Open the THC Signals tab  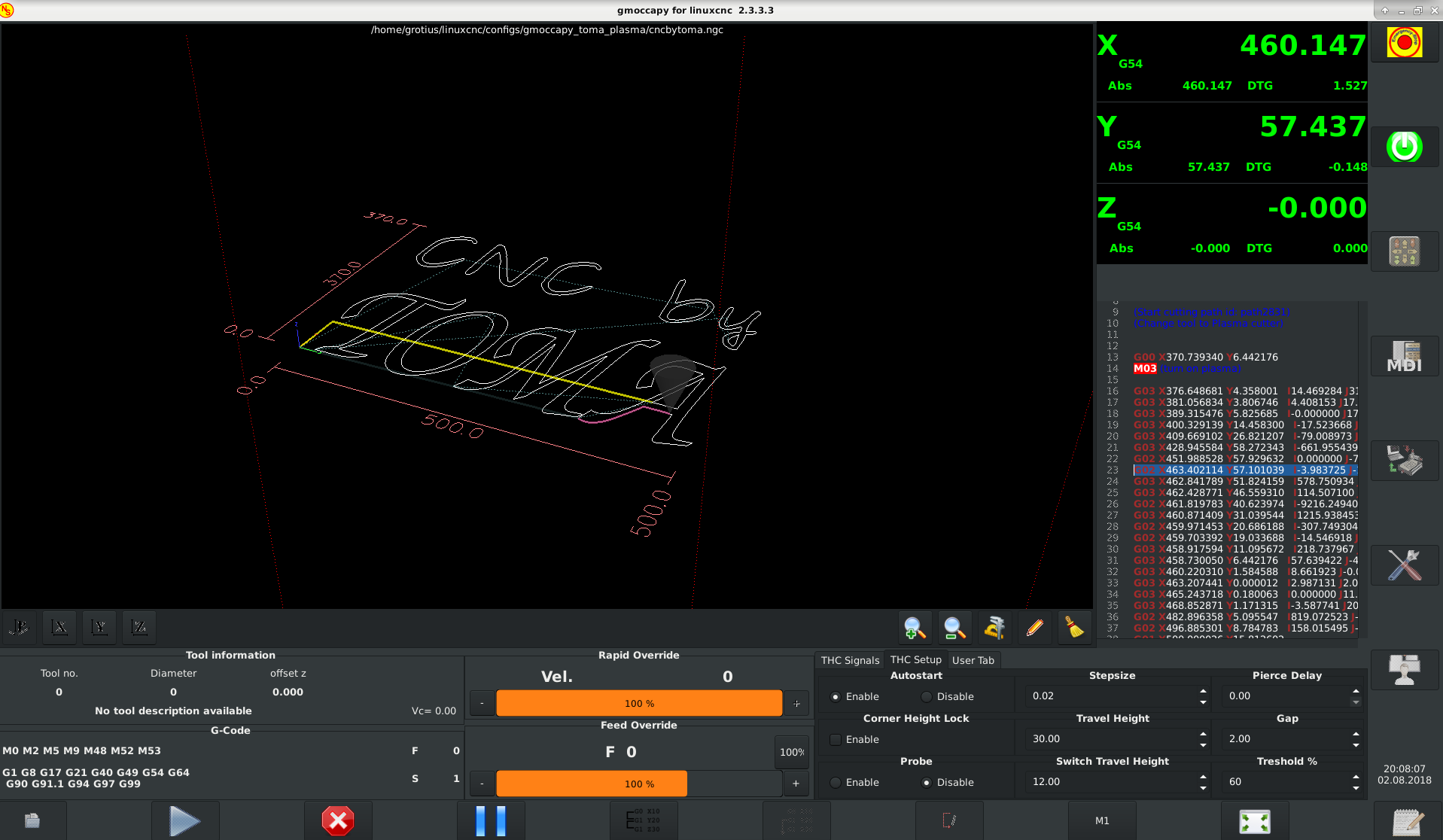point(850,660)
